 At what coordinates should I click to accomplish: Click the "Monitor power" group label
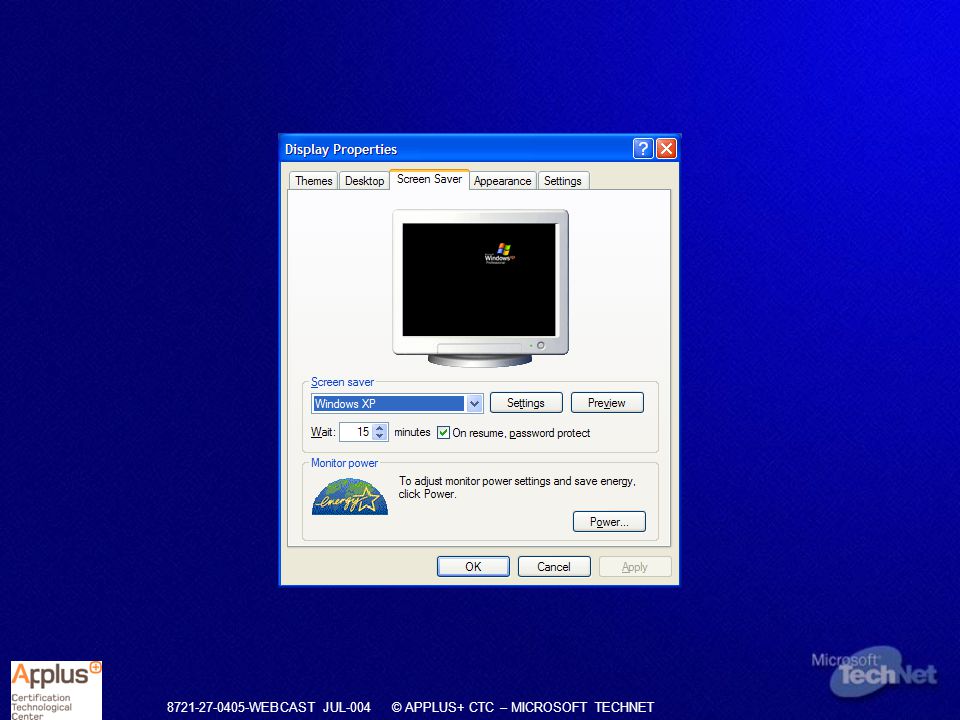coord(344,463)
